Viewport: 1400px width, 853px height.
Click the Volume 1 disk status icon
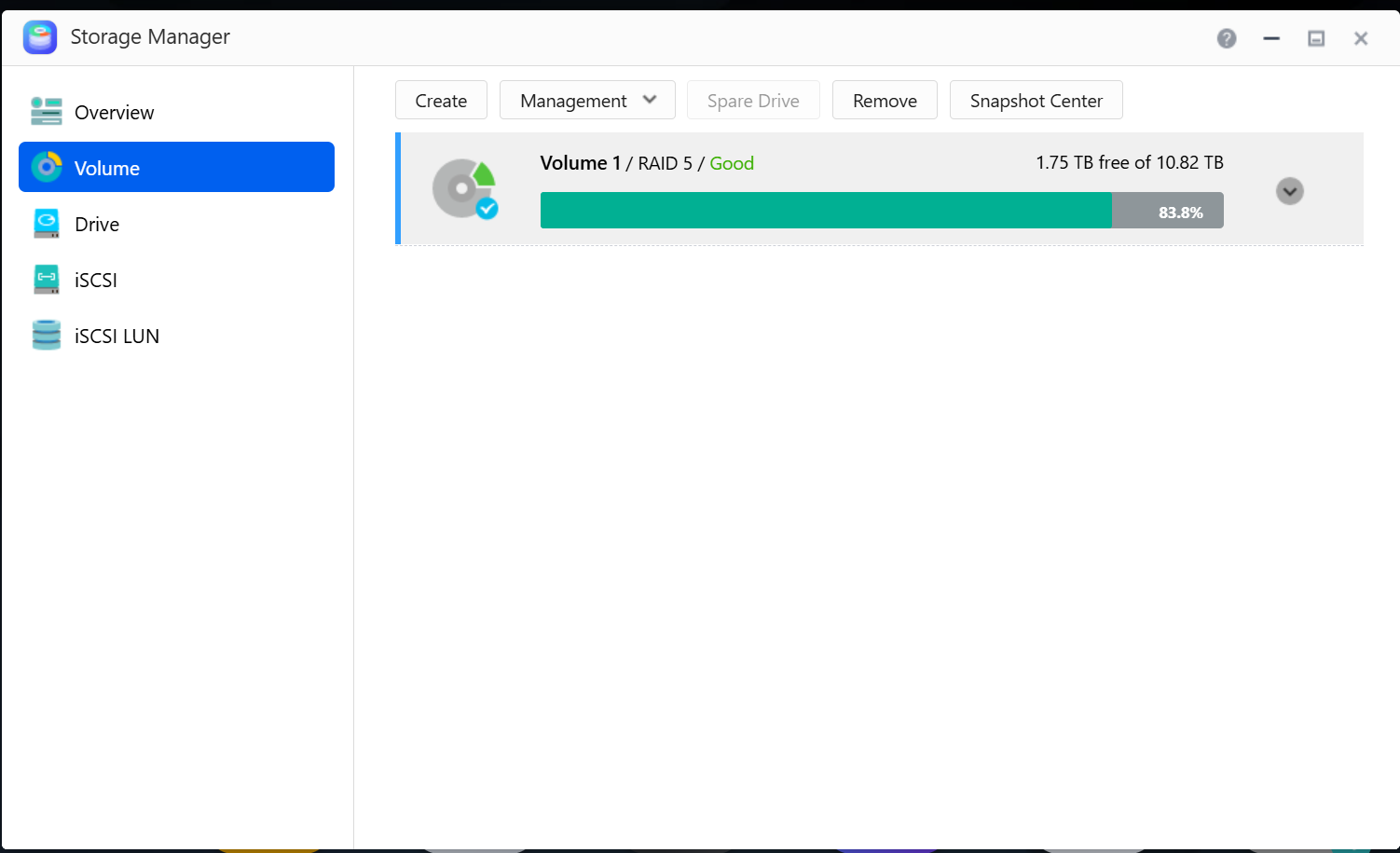[x=465, y=188]
